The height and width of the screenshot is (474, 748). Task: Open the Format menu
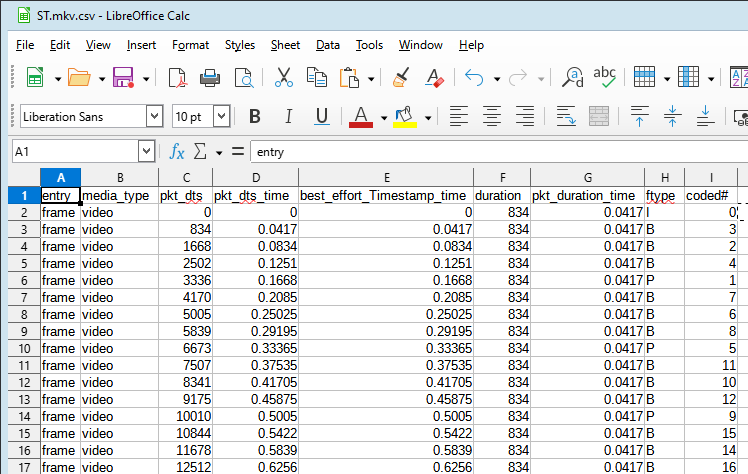pyautogui.click(x=190, y=45)
